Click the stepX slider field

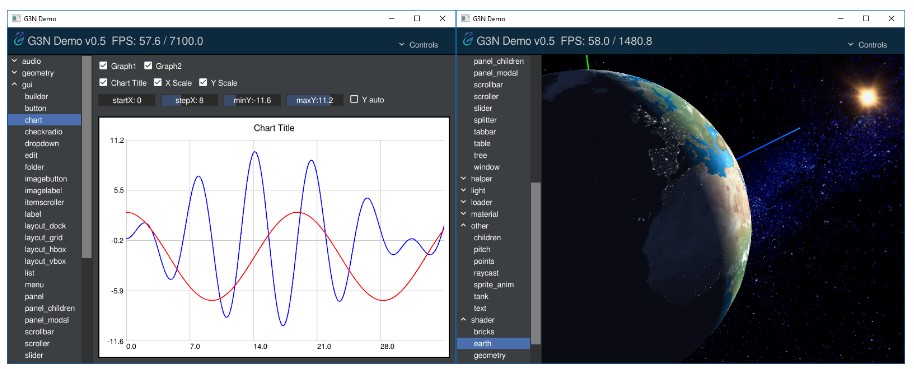tap(189, 100)
